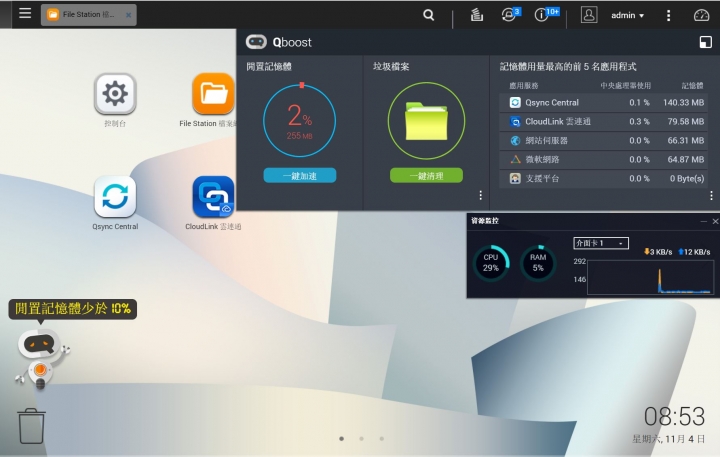Click the CPU 29% gauge
This screenshot has width=720, height=457.
[491, 263]
